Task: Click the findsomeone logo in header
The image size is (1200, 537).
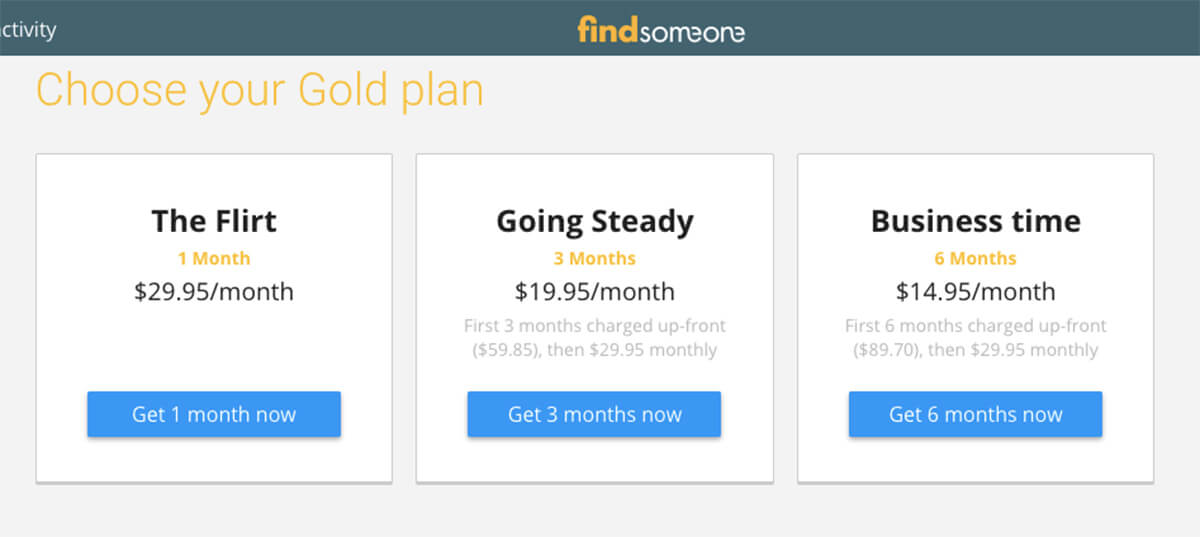Action: pyautogui.click(x=661, y=30)
